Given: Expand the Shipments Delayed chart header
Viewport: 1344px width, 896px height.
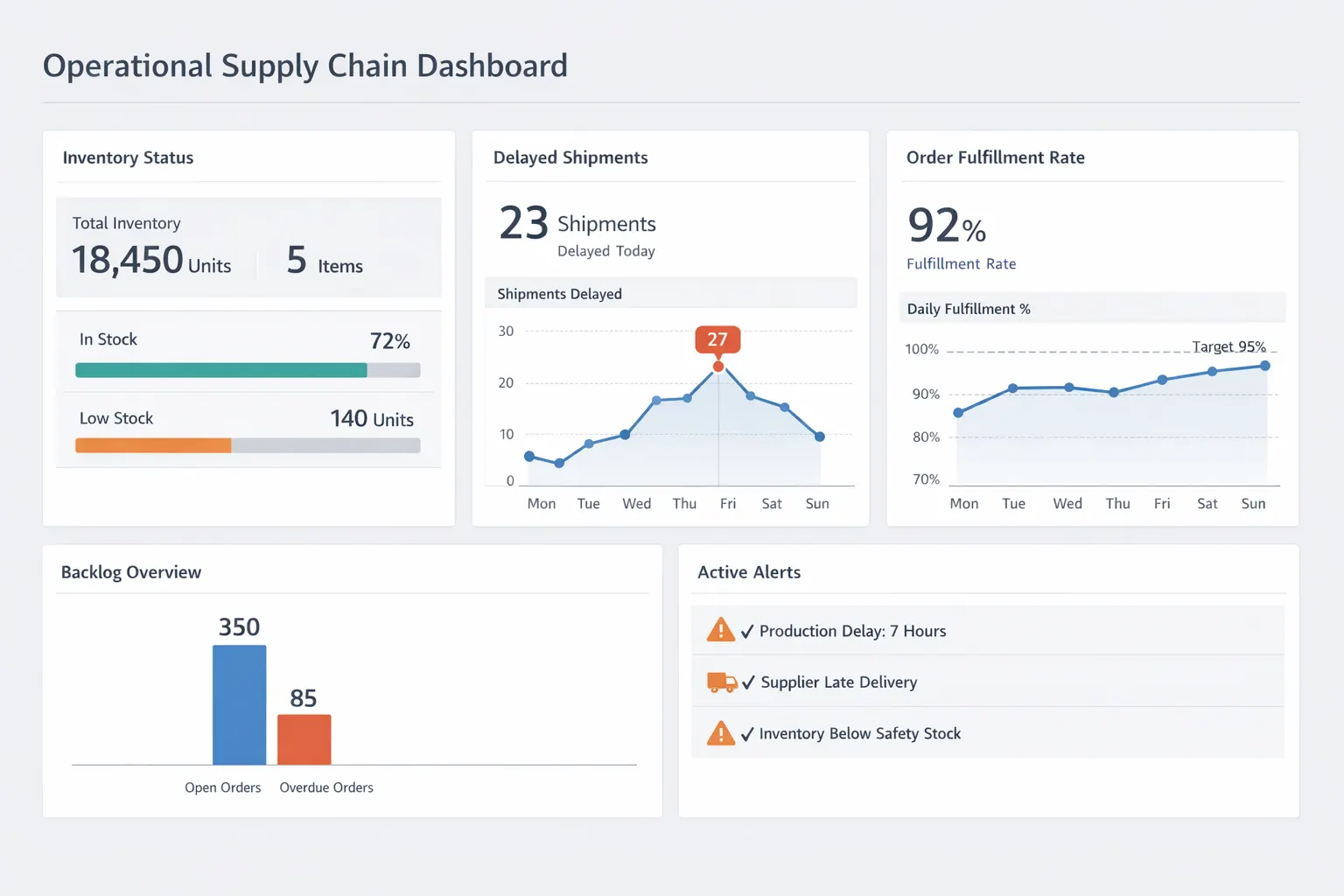Looking at the screenshot, I should [559, 293].
